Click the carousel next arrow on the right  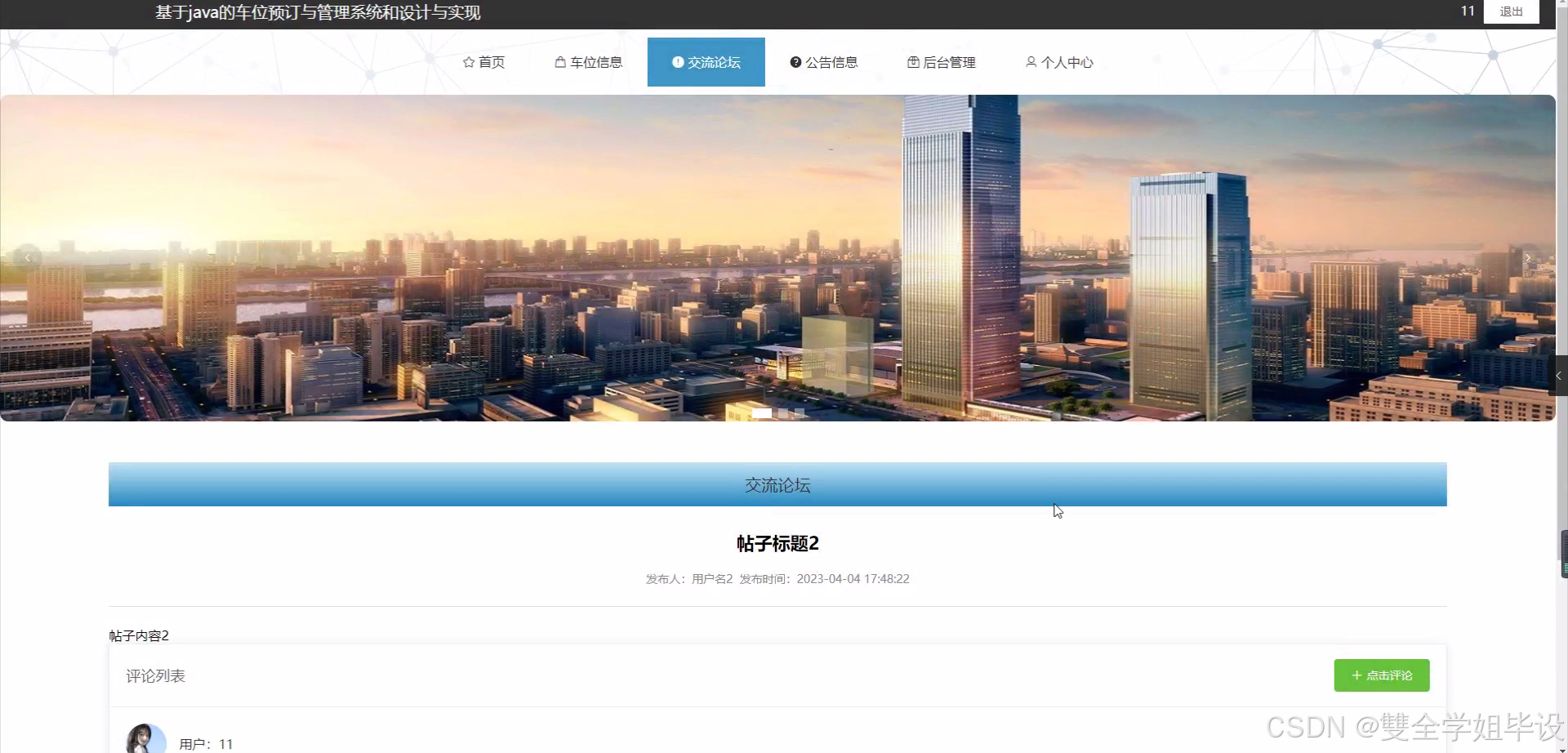[1528, 257]
